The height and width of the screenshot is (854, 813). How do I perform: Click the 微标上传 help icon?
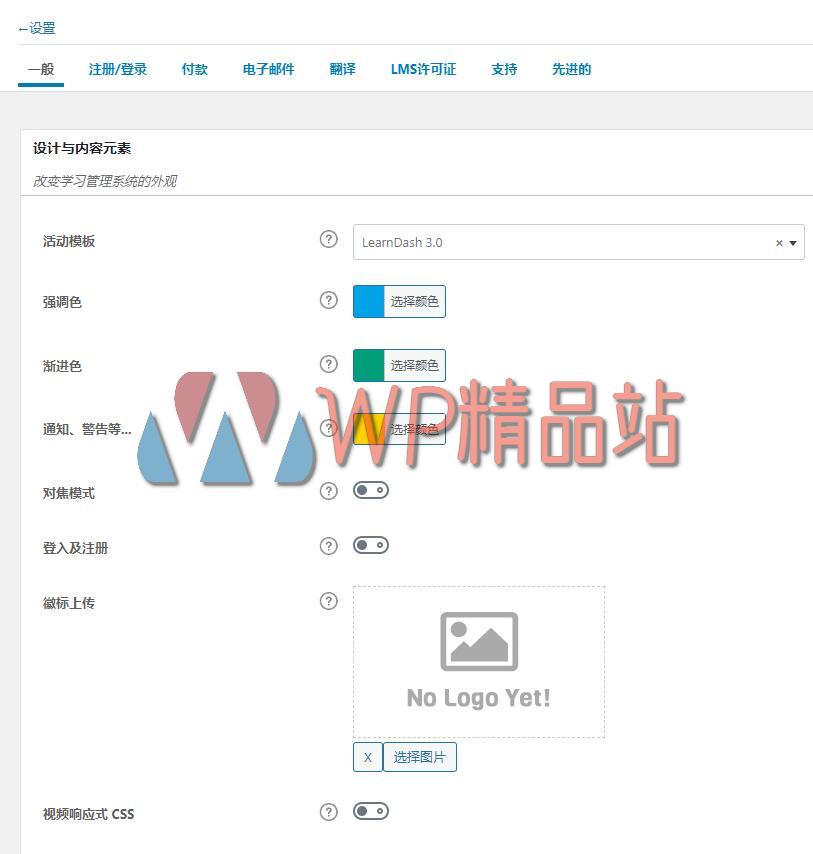click(328, 601)
